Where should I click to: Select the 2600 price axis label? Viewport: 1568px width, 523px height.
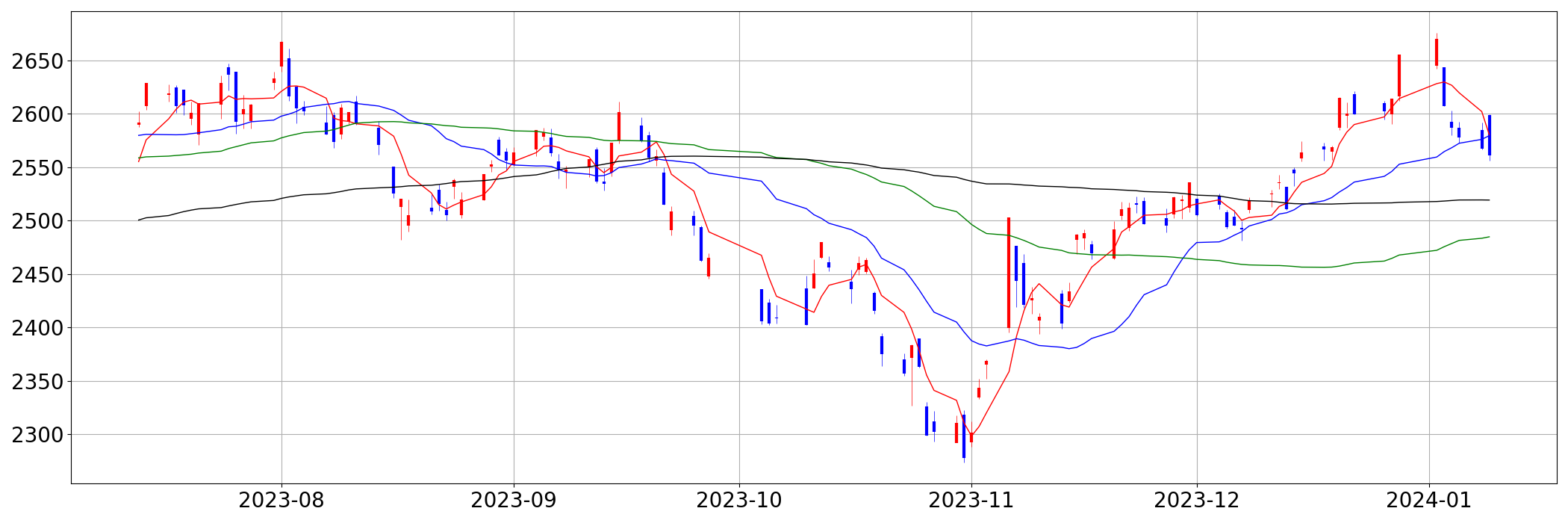(x=37, y=114)
